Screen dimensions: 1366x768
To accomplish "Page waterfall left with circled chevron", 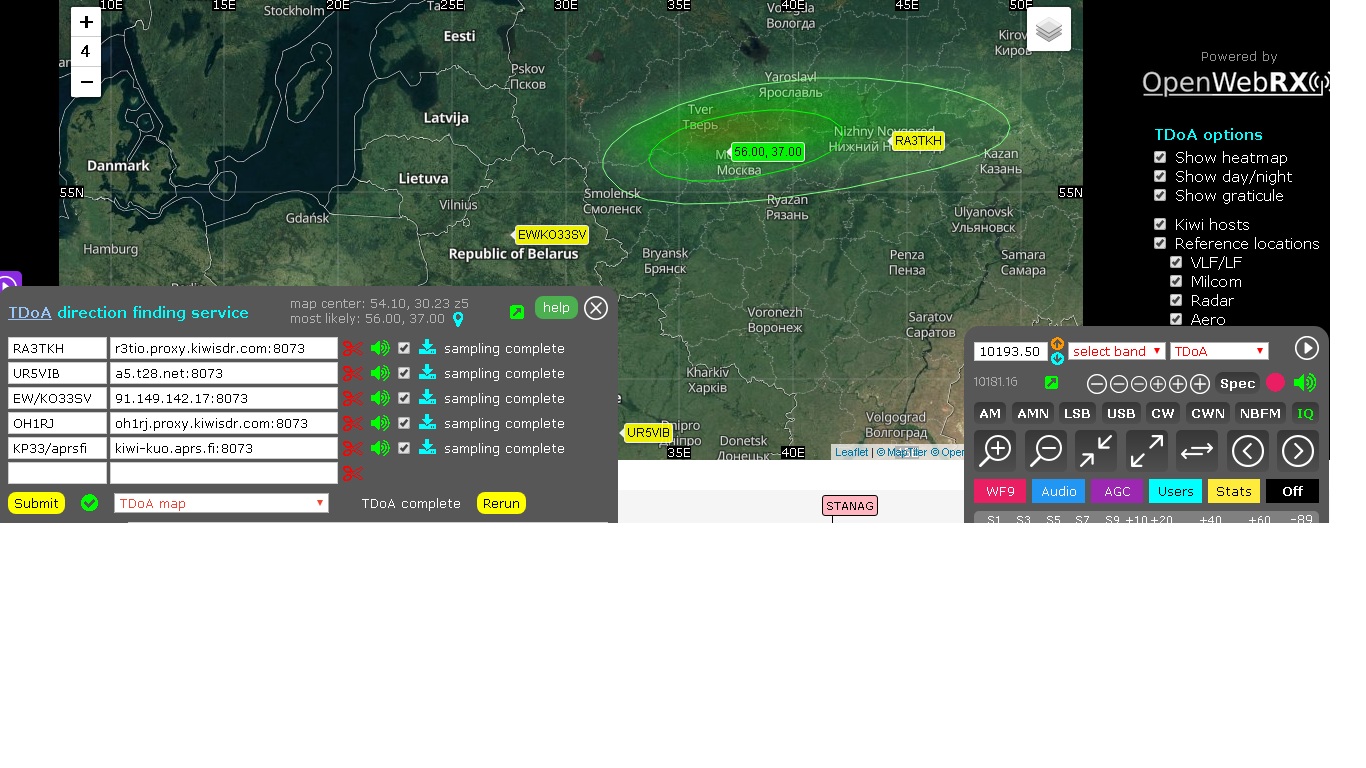I will (x=1247, y=451).
